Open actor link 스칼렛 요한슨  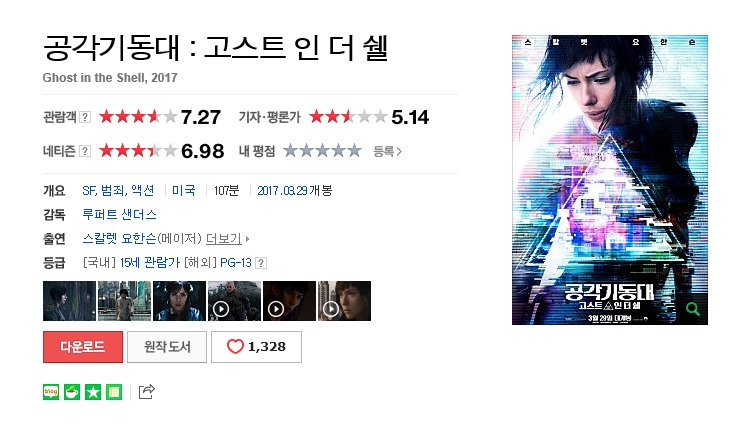119,238
